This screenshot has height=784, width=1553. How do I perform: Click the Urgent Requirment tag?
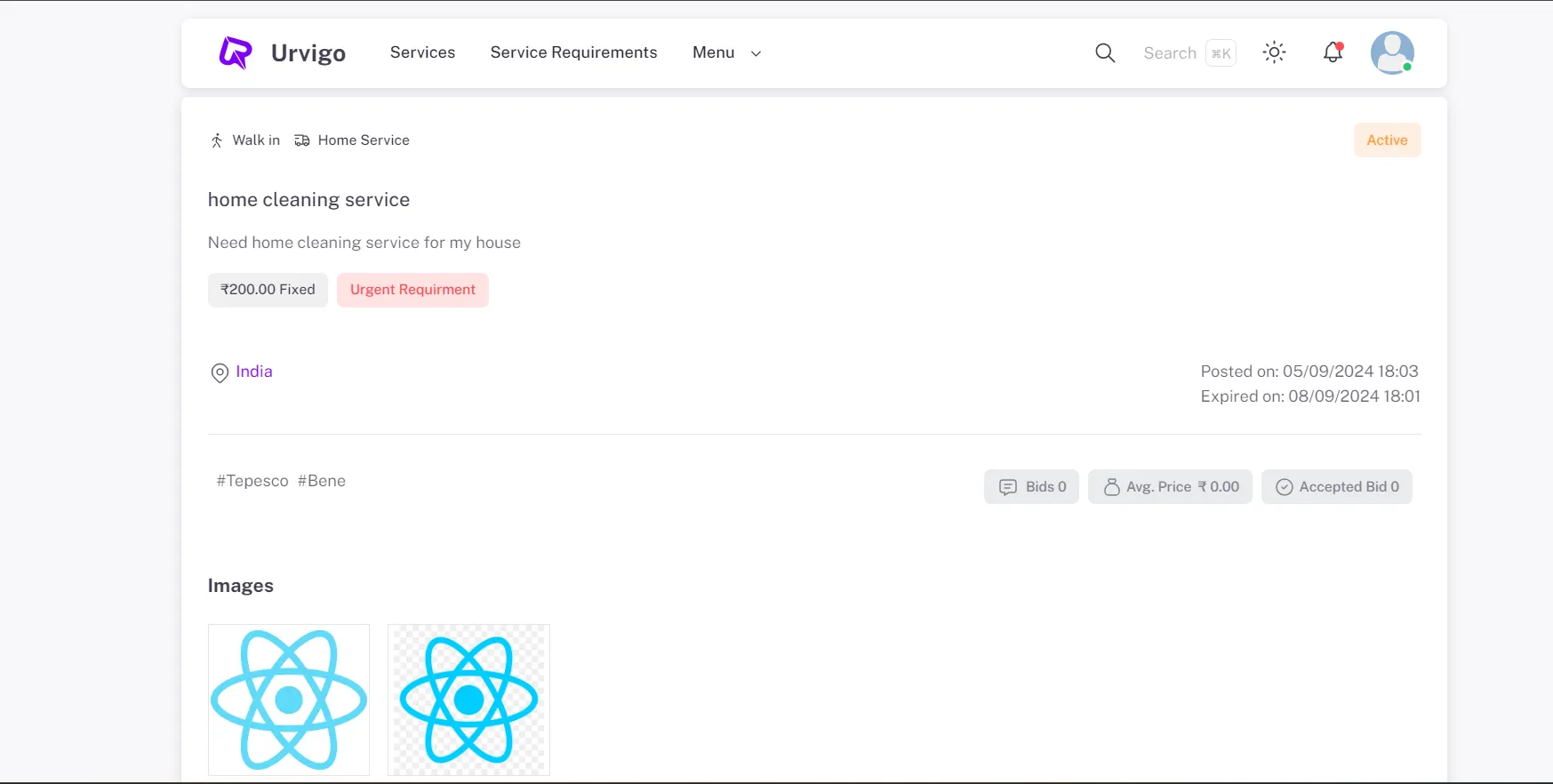[x=412, y=290]
